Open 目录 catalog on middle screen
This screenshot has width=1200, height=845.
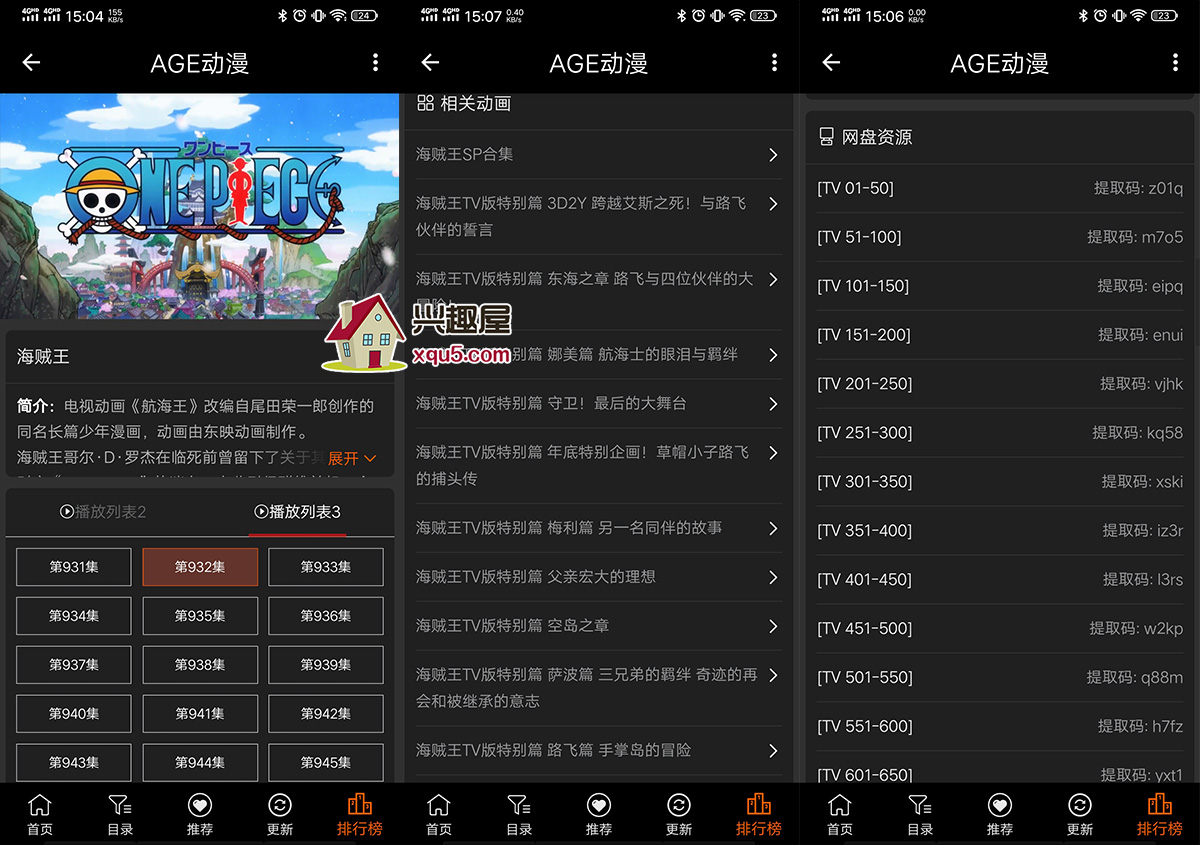pyautogui.click(x=519, y=814)
